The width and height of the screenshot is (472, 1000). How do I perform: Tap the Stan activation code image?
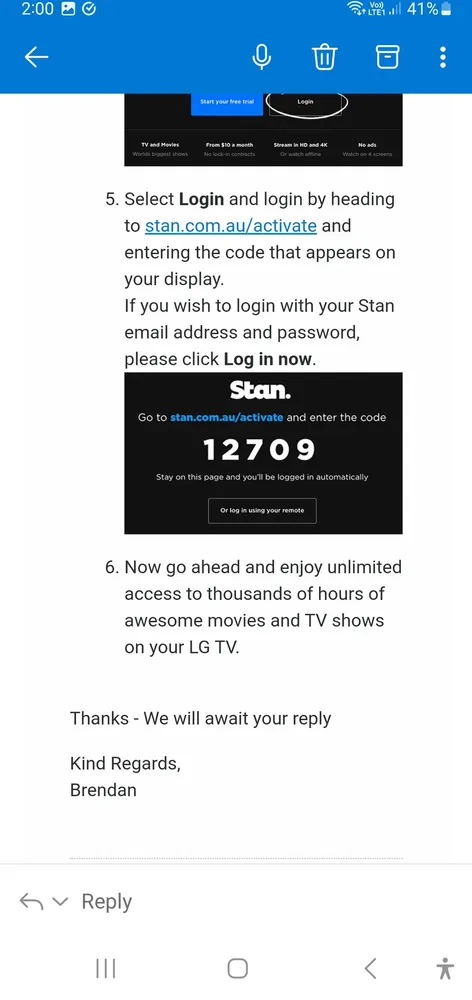[x=263, y=453]
